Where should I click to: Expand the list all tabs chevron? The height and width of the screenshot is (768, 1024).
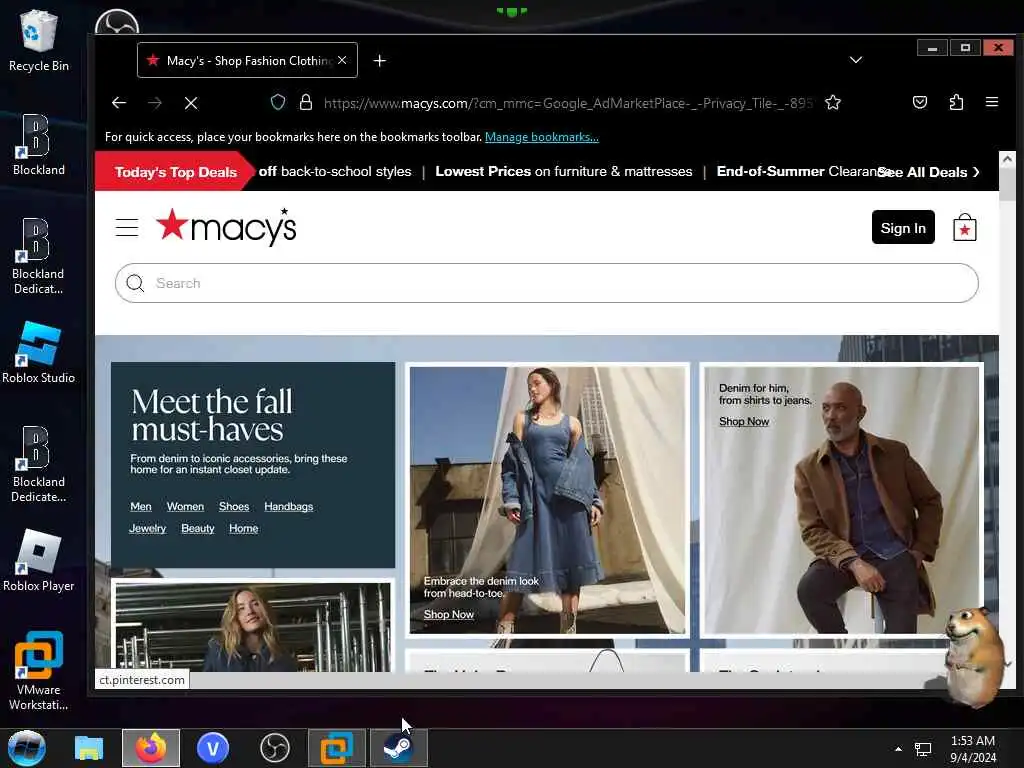856,60
